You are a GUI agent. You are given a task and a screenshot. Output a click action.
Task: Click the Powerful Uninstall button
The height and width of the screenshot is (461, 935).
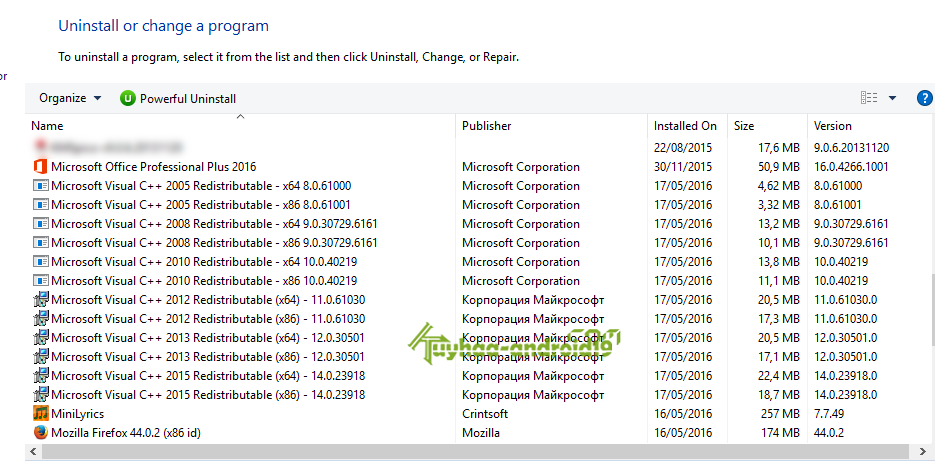[x=178, y=98]
